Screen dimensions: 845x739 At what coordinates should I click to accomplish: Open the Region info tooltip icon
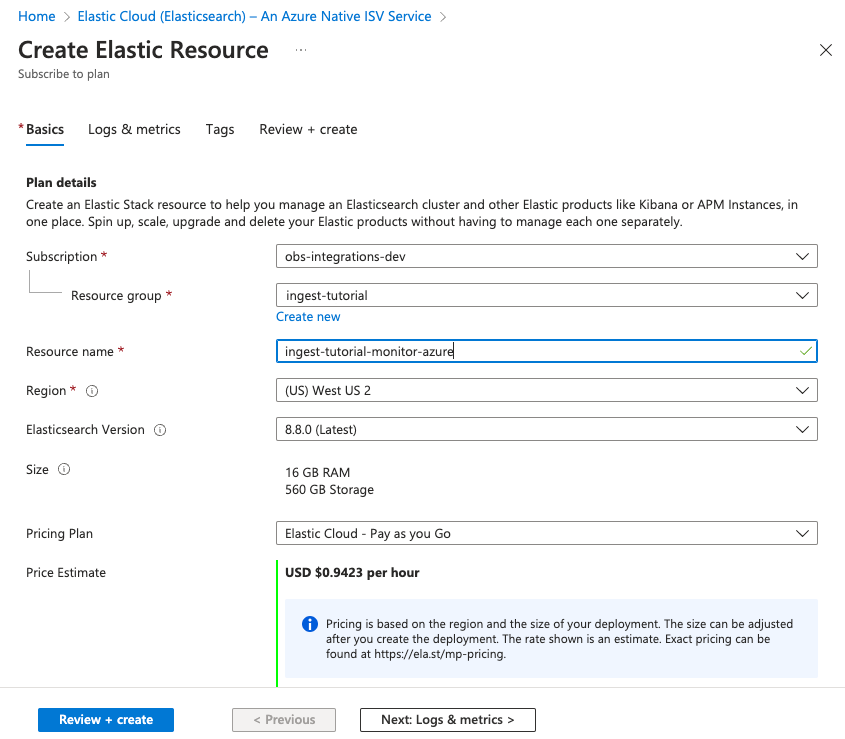[90, 390]
